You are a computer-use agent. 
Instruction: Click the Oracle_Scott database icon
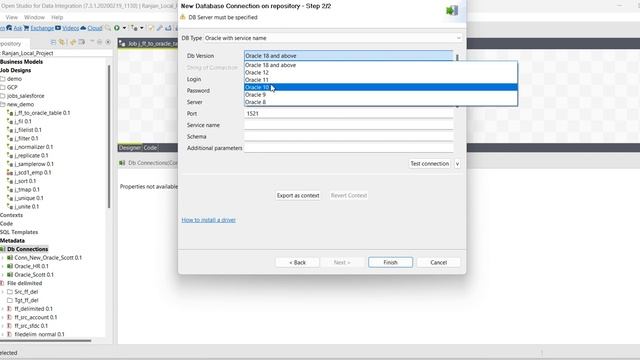10,275
